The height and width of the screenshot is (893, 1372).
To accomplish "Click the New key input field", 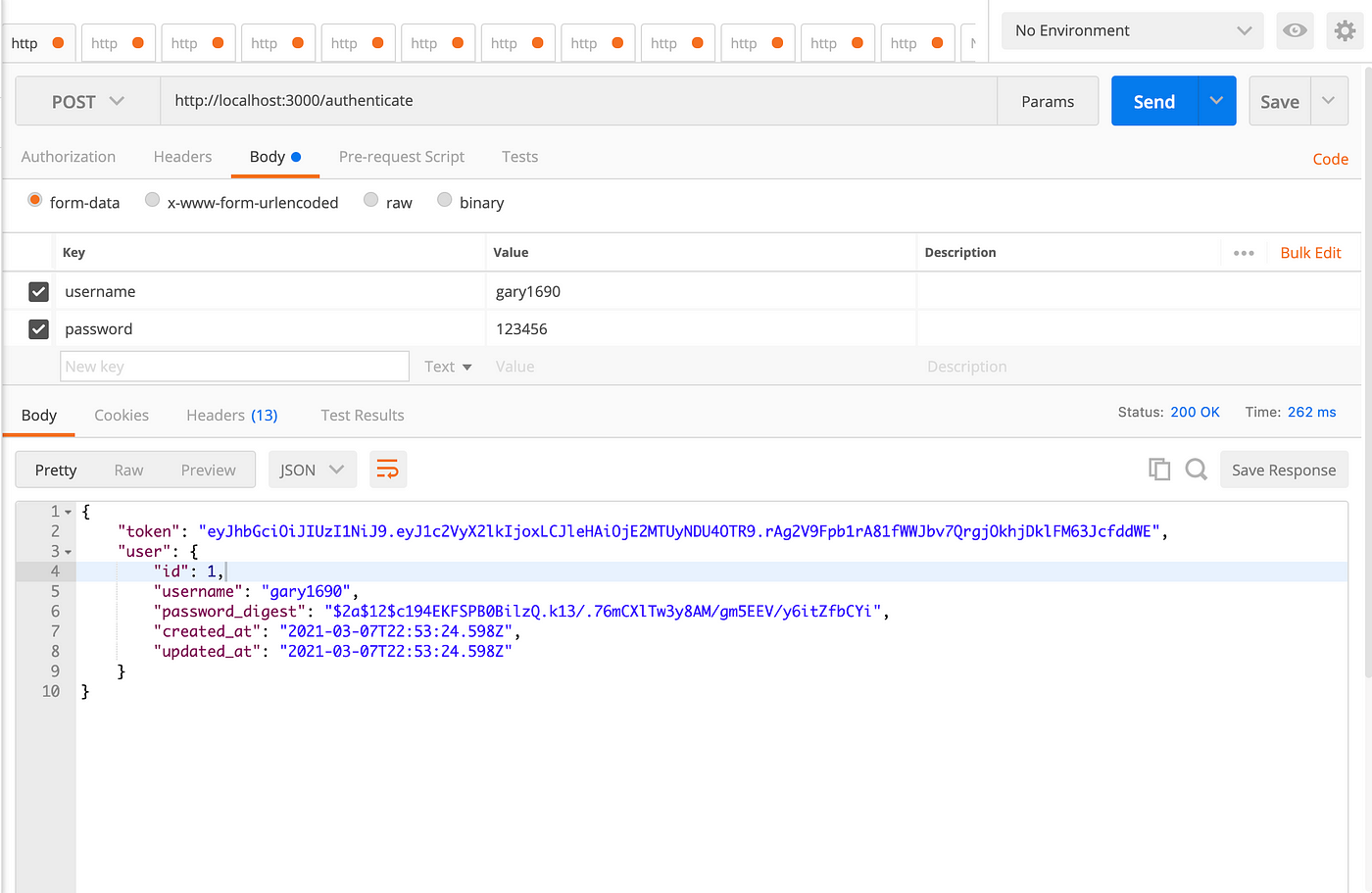I will [x=234, y=367].
